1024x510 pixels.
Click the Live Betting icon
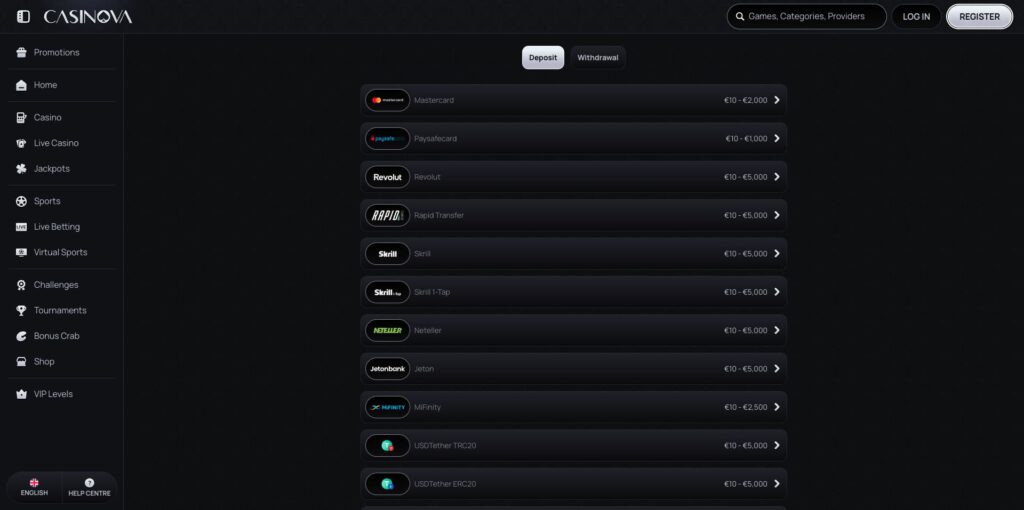pos(22,227)
